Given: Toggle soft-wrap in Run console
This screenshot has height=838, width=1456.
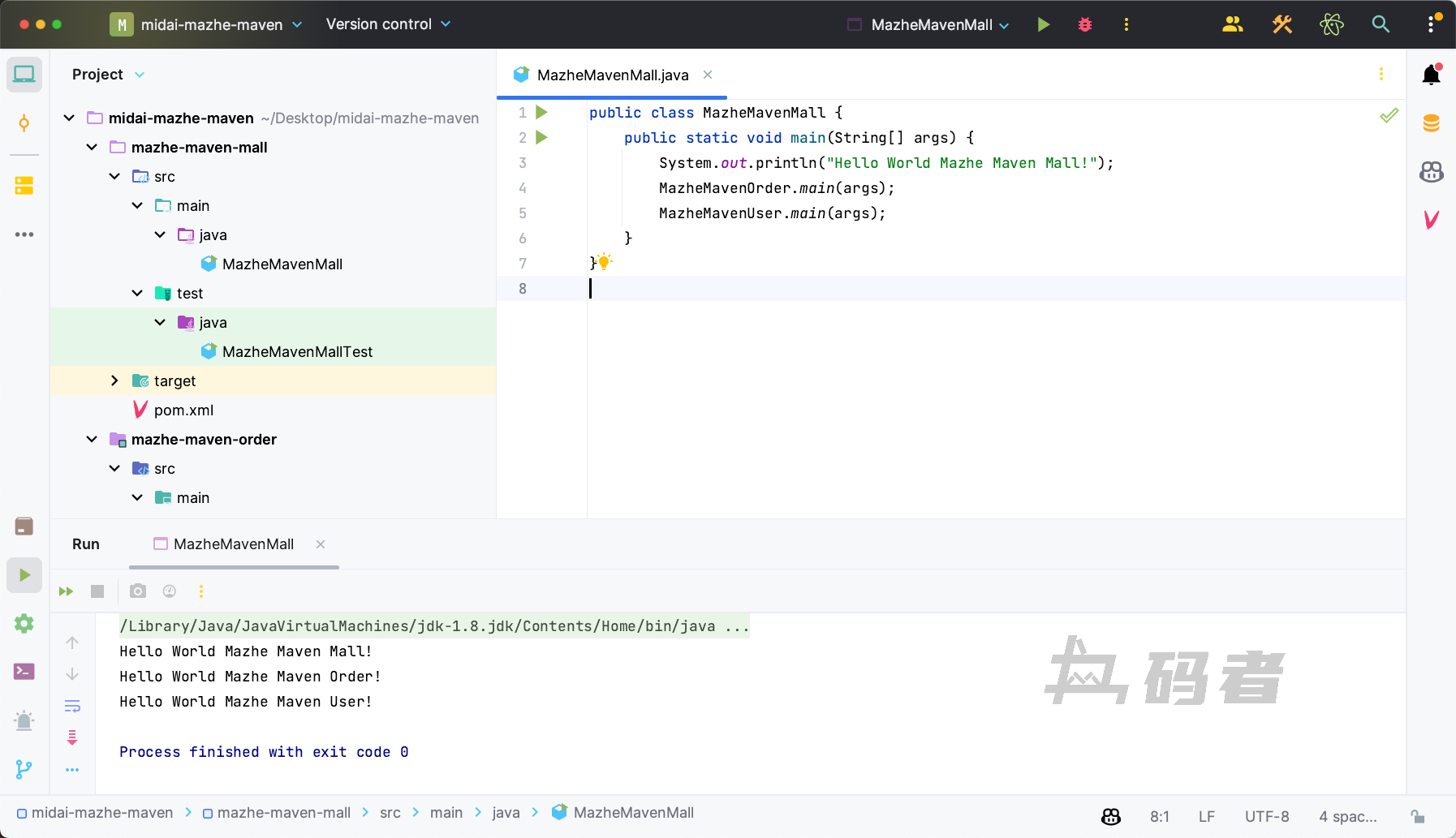Looking at the screenshot, I should [x=72, y=706].
